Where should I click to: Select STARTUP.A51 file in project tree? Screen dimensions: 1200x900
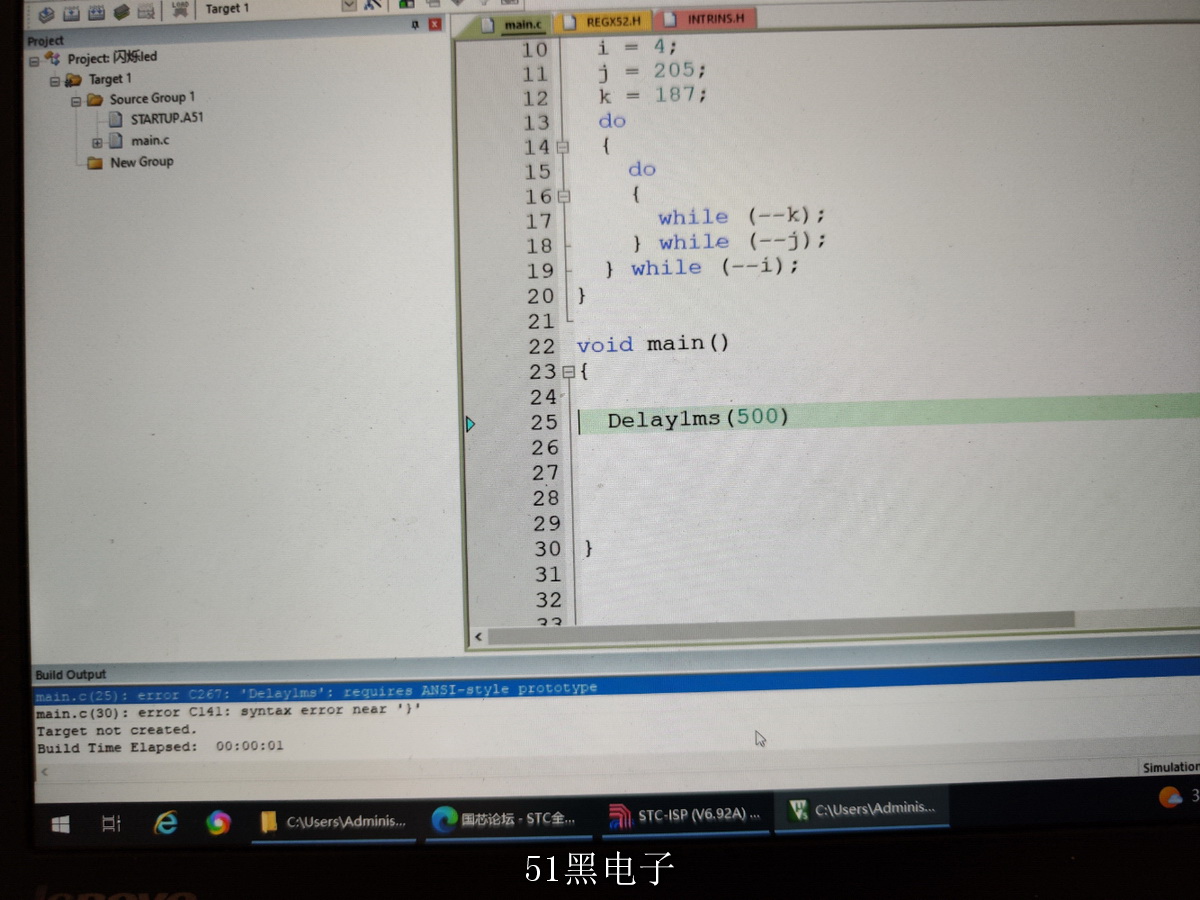(167, 119)
